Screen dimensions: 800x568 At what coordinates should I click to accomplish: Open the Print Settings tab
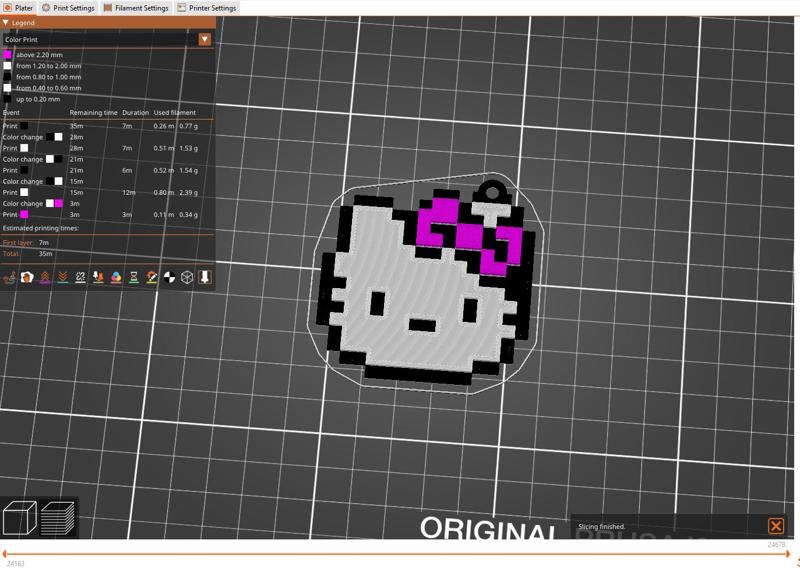[x=68, y=8]
